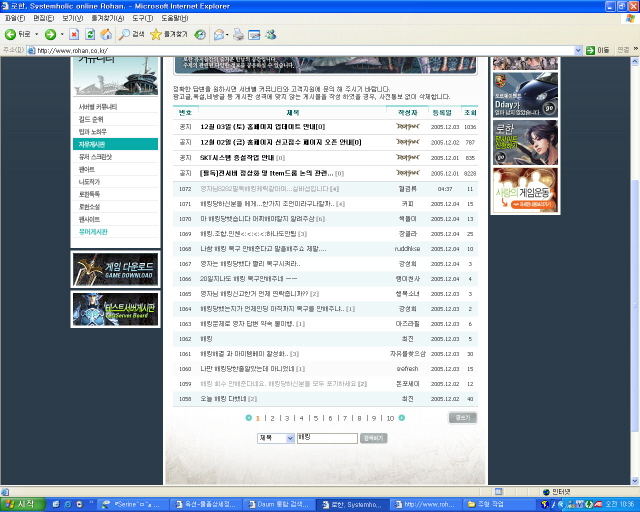Image resolution: width=640 pixels, height=512 pixels.
Task: Refresh the page with toolbar icon
Action: pos(90,34)
